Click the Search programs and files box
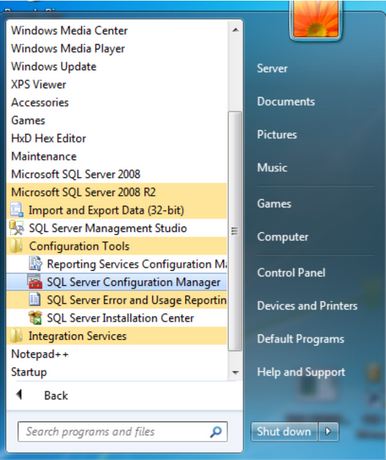The height and width of the screenshot is (460, 386). coord(123,432)
